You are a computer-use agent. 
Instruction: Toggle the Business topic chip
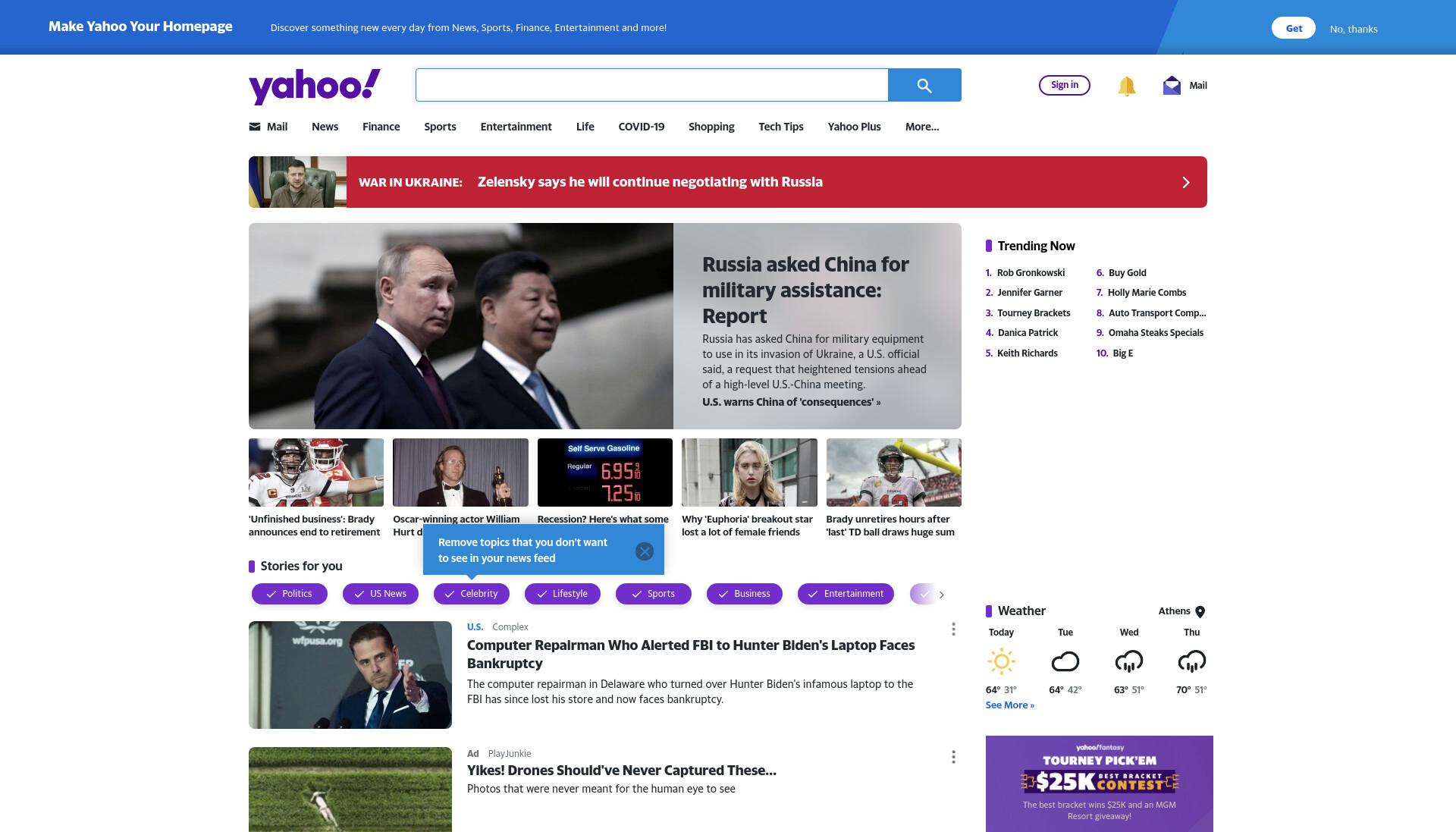745,594
